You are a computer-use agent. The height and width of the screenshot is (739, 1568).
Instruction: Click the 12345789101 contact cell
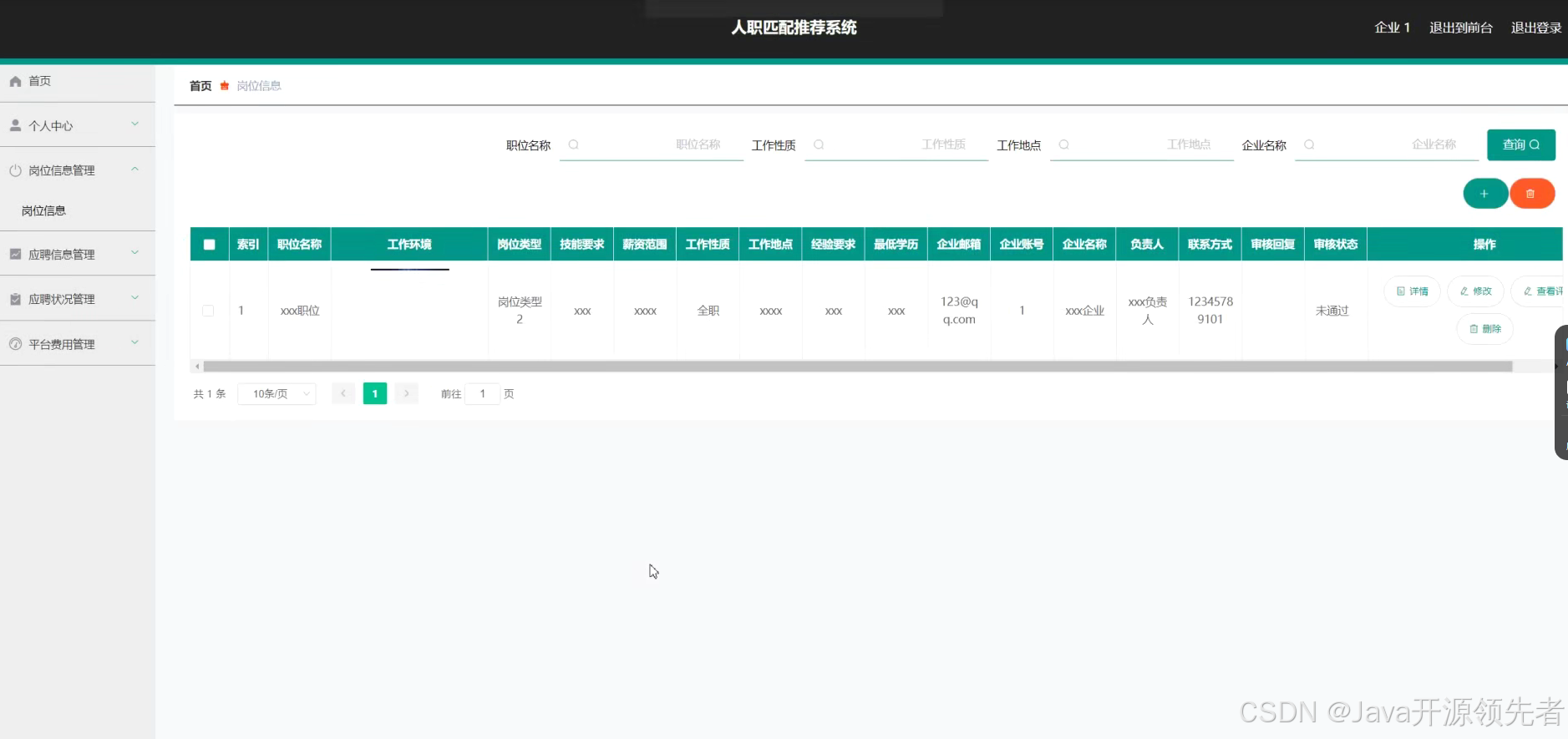tap(1210, 311)
